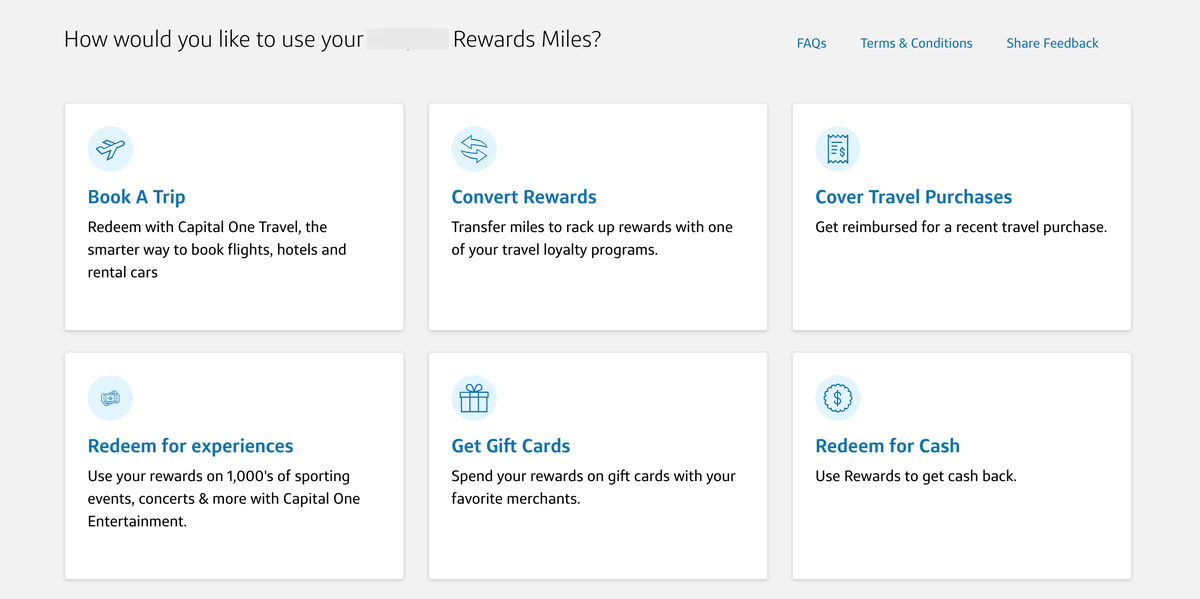The width and height of the screenshot is (1200, 599).
Task: Click the receipt icon above Cover Travel Purchases
Action: (x=837, y=148)
